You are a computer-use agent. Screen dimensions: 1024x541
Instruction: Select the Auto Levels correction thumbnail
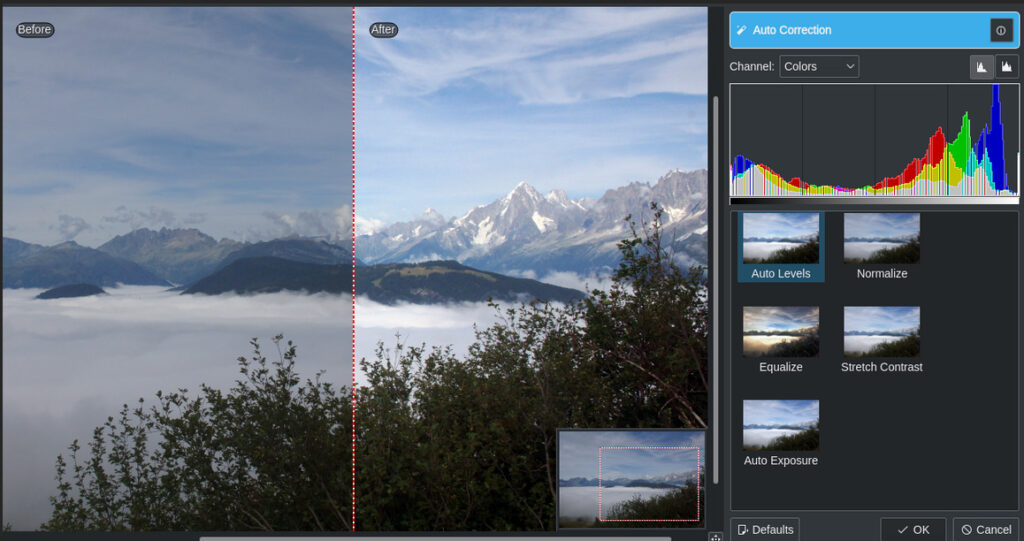[781, 247]
